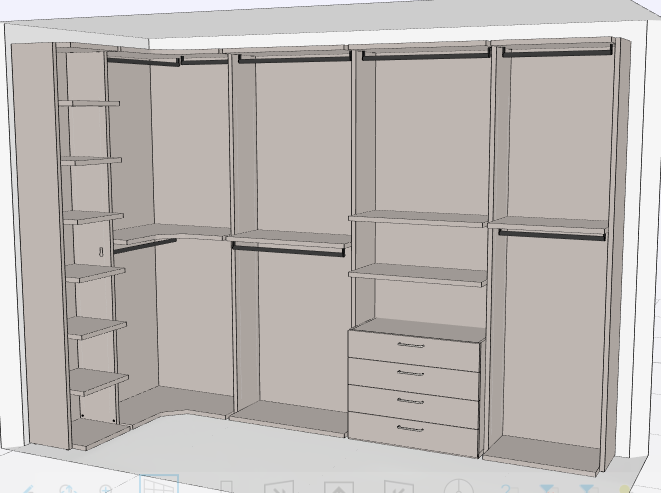Pick the lower hanging rod in rightmost module
Image resolution: width=661 pixels, height=493 pixels.
pos(551,235)
